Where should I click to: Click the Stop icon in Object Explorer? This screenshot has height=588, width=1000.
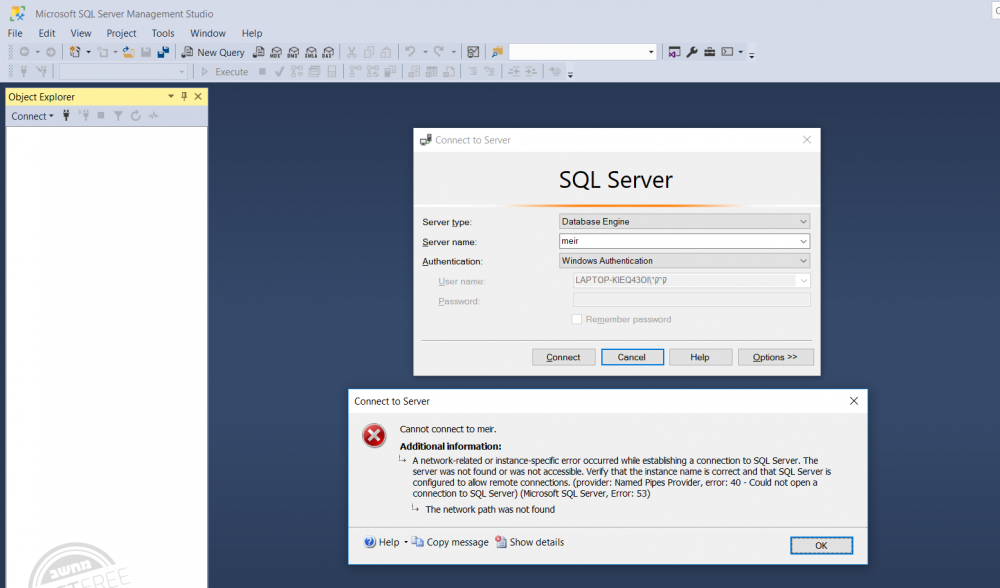(101, 115)
